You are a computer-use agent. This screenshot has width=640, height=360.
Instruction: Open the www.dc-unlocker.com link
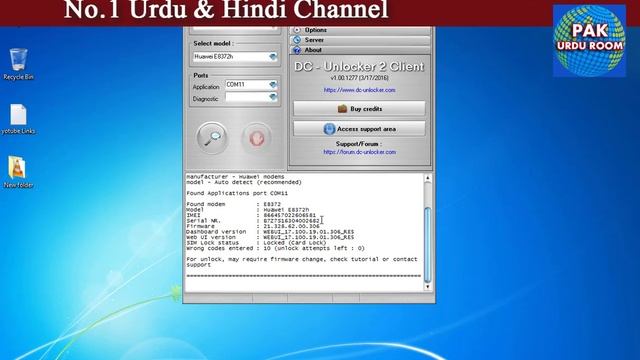(360, 90)
